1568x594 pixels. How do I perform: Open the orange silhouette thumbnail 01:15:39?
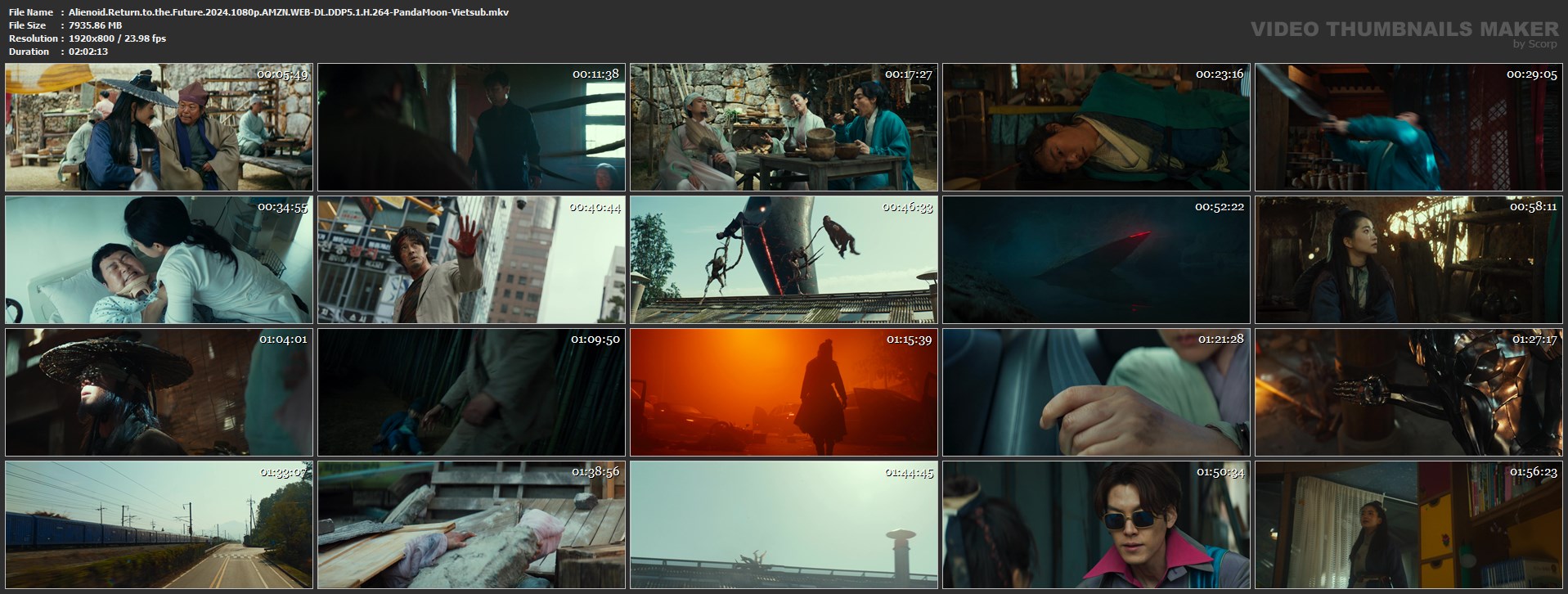click(784, 393)
